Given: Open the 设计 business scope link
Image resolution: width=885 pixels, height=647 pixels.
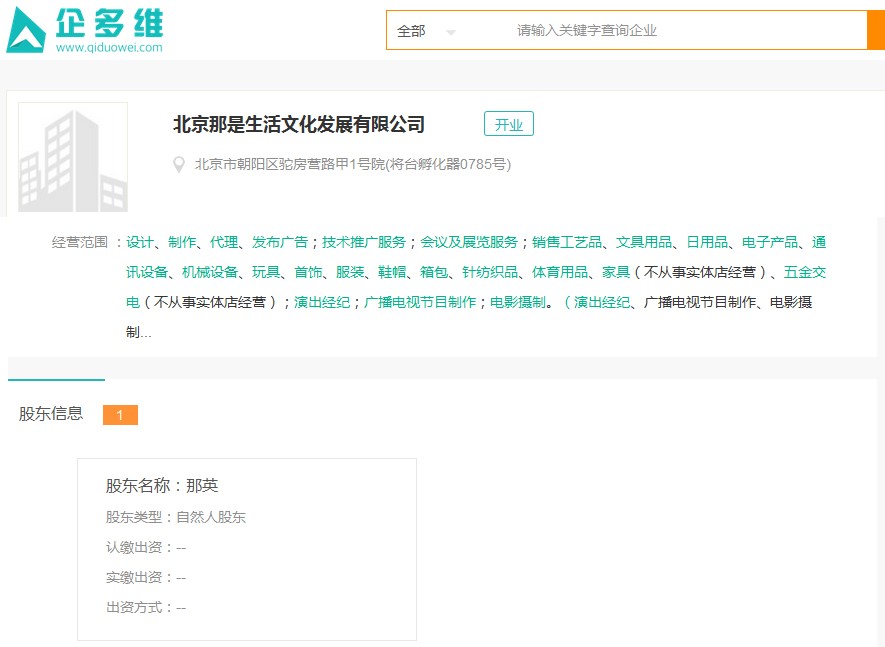Looking at the screenshot, I should [x=141, y=242].
